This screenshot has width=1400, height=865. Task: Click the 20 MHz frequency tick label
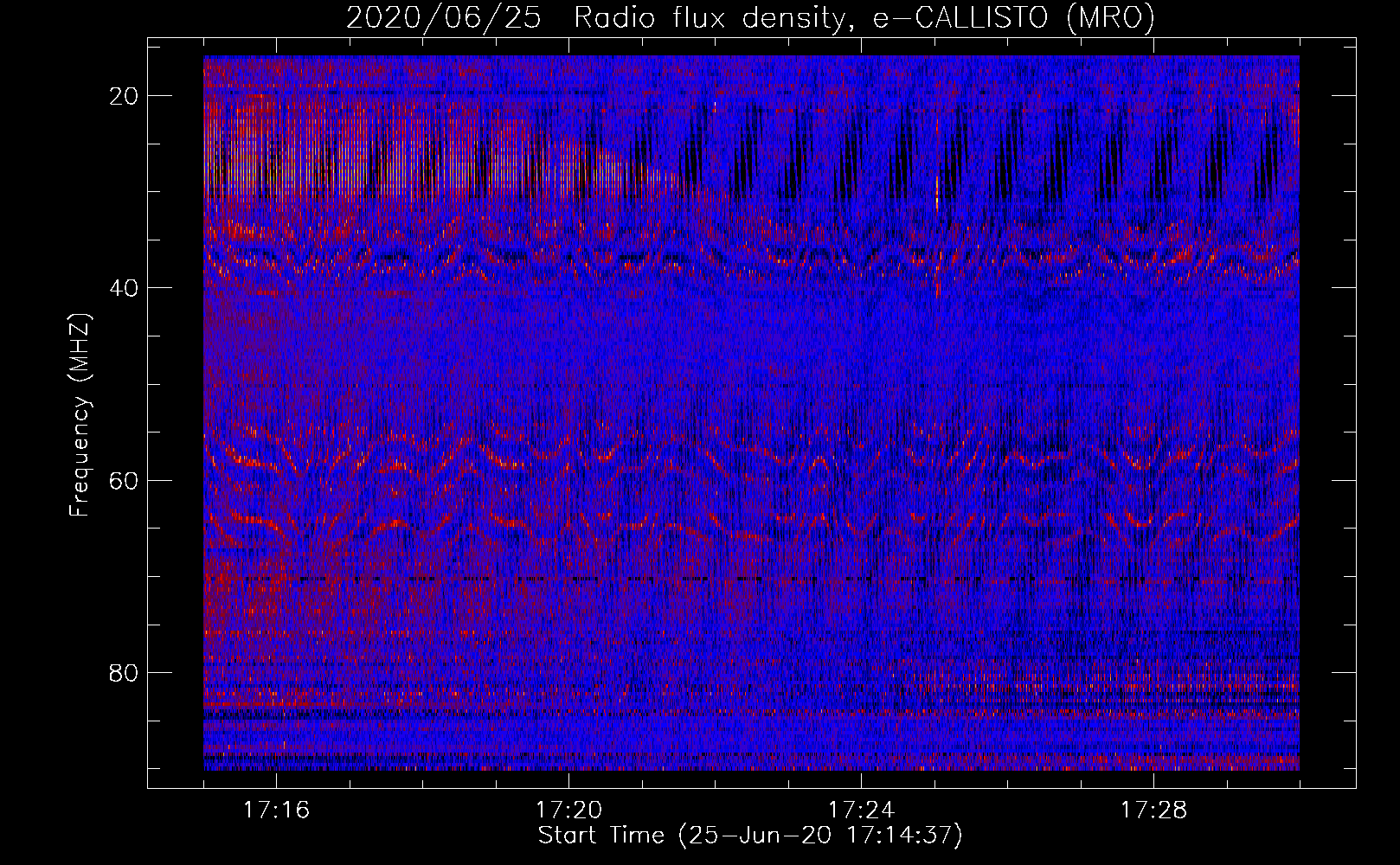pos(125,96)
